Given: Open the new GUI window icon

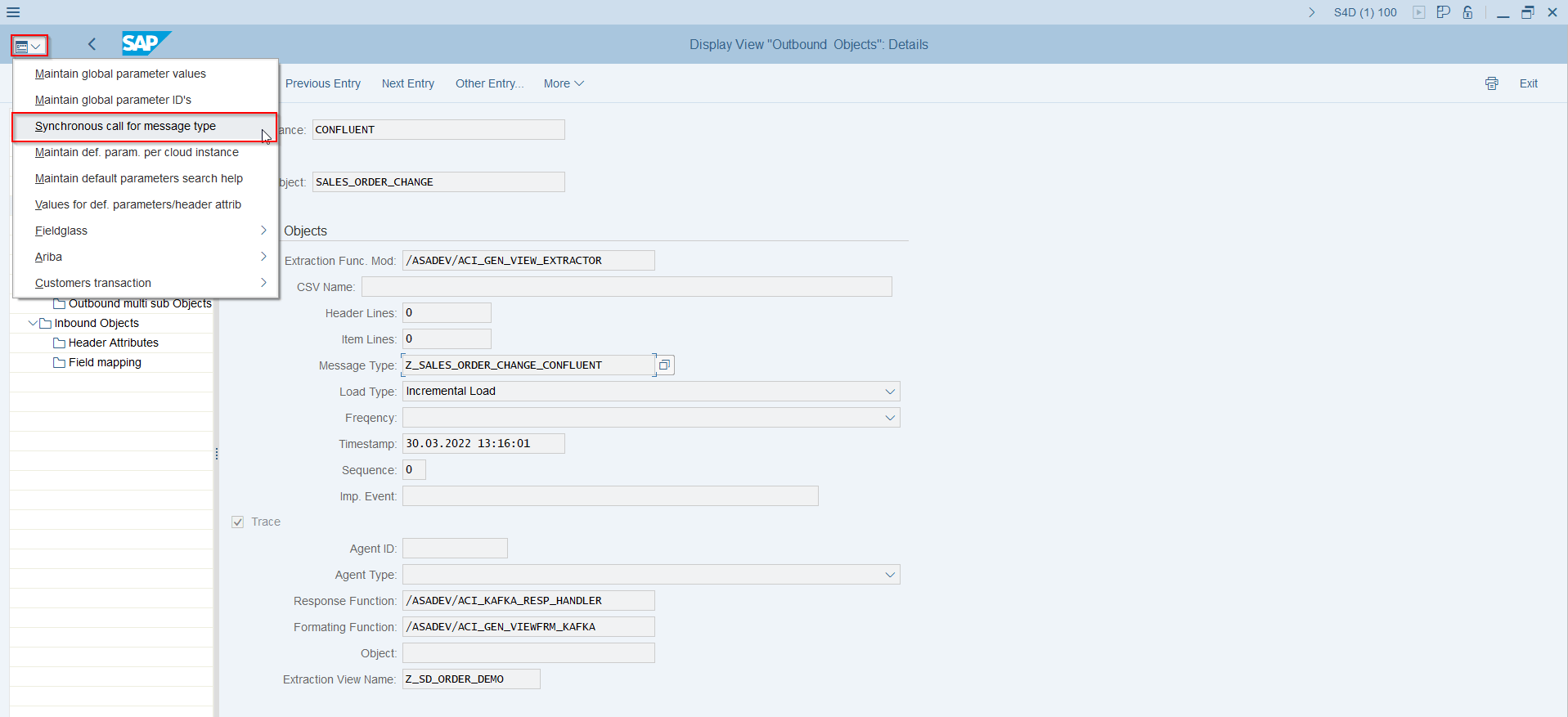Looking at the screenshot, I should pos(1444,12).
